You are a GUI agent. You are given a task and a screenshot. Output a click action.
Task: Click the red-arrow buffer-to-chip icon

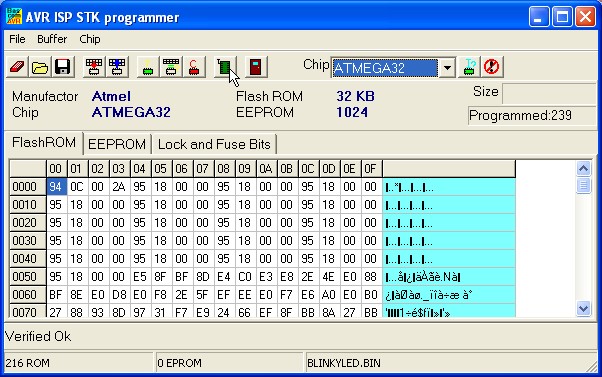[94, 67]
